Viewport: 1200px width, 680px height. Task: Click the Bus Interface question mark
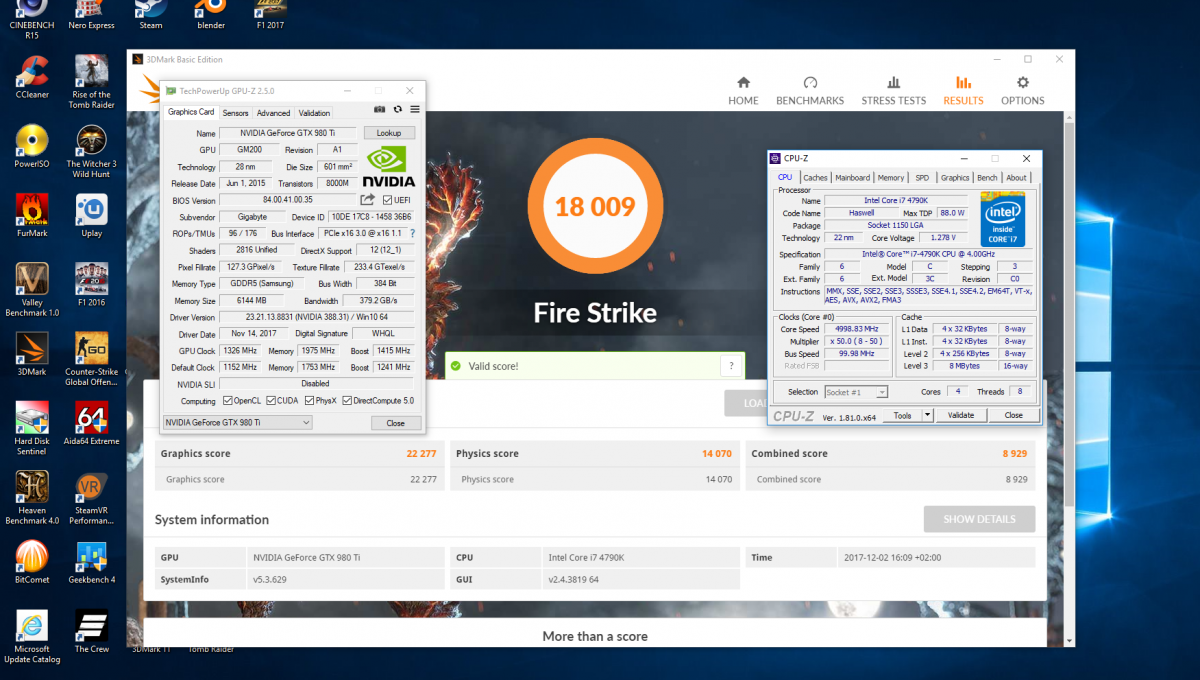[412, 233]
